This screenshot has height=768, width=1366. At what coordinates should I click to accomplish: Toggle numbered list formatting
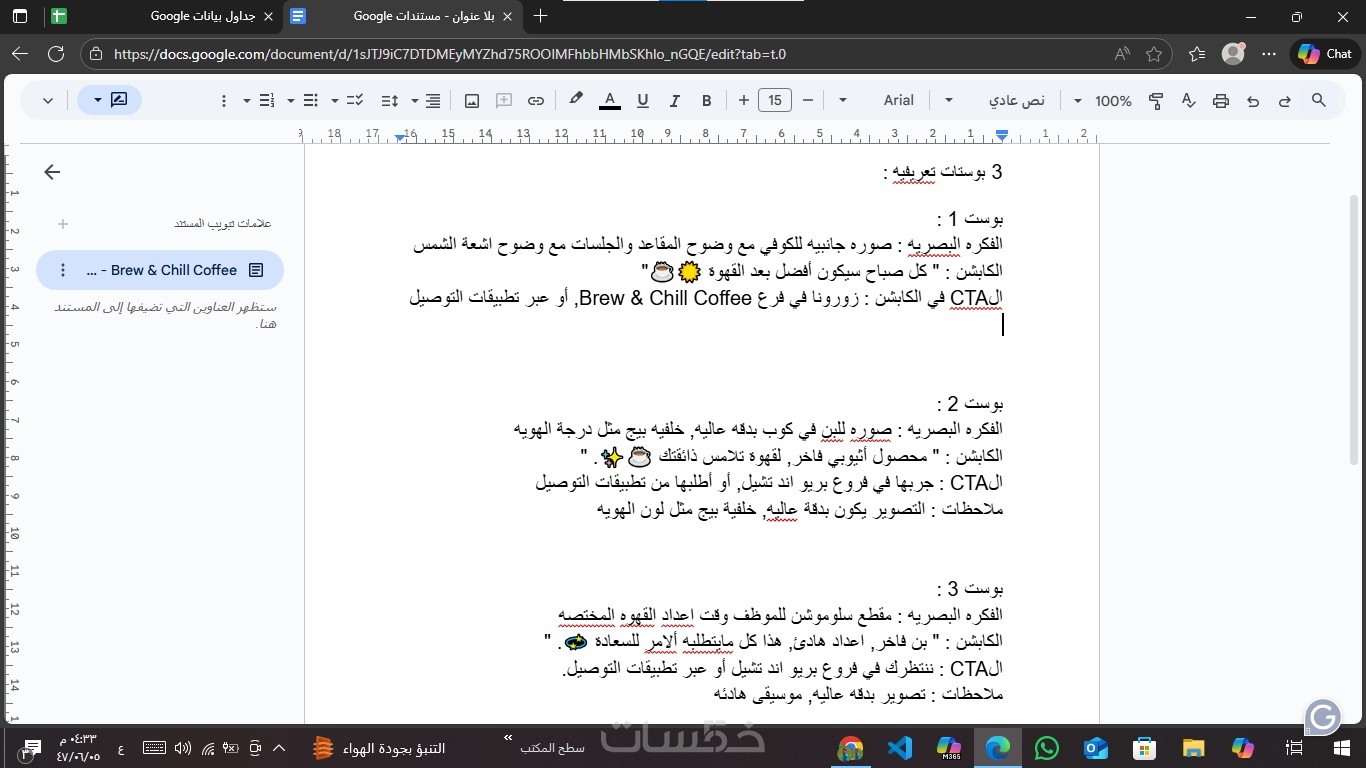pos(267,100)
